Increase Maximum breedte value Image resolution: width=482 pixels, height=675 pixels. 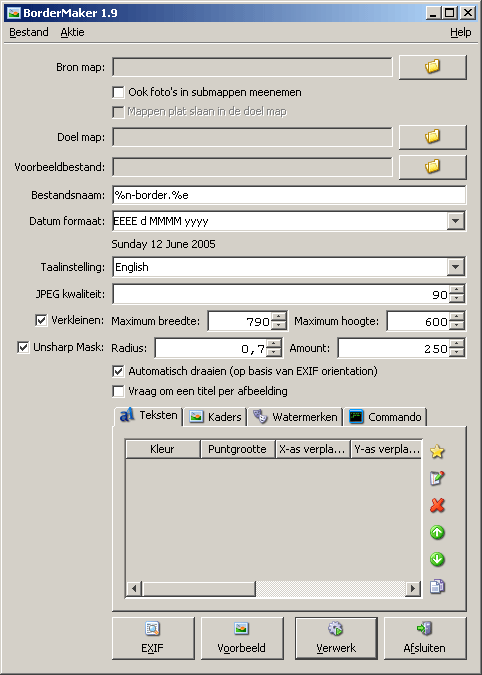click(279, 317)
